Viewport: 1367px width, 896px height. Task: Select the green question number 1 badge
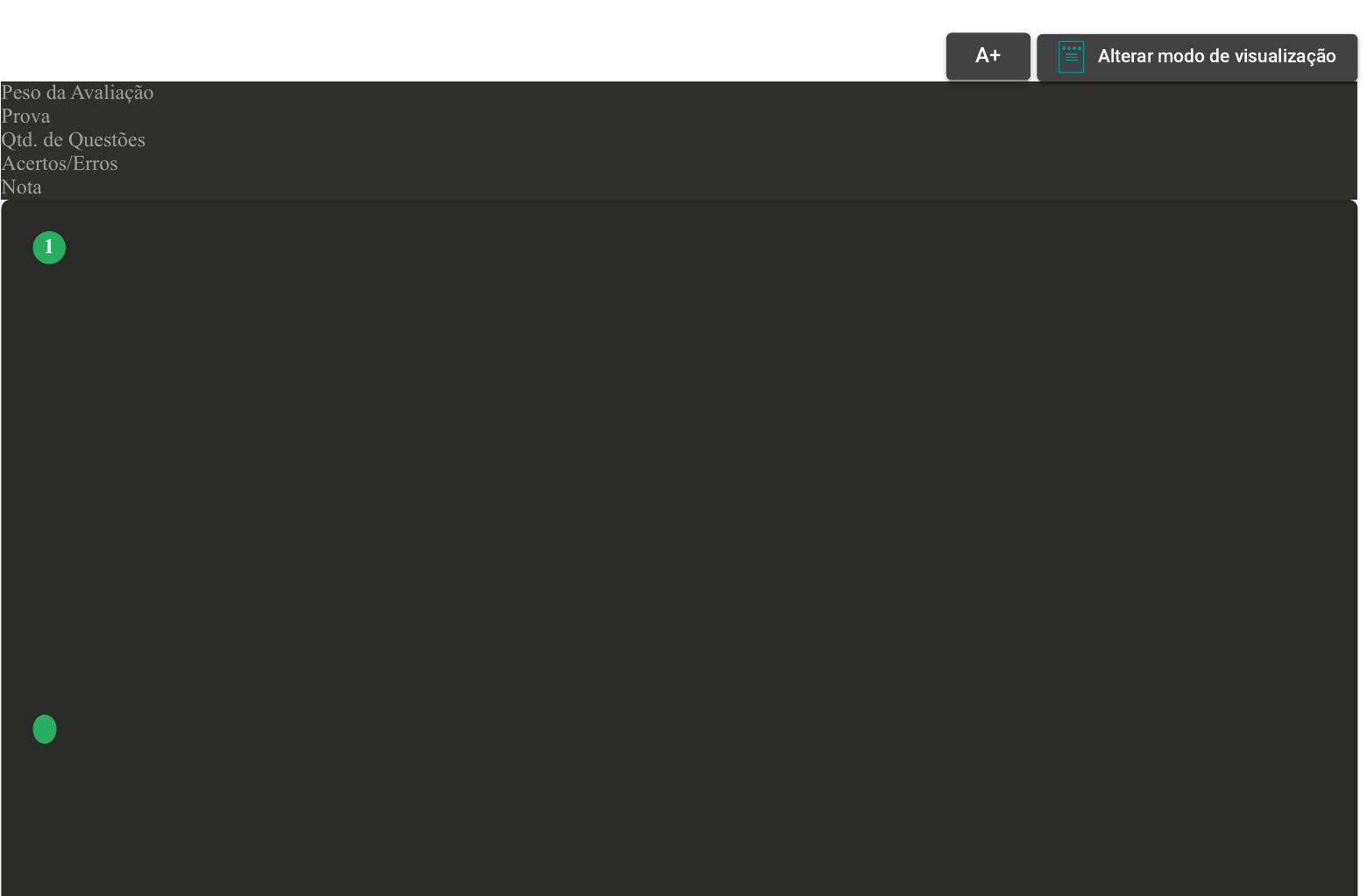pos(49,248)
